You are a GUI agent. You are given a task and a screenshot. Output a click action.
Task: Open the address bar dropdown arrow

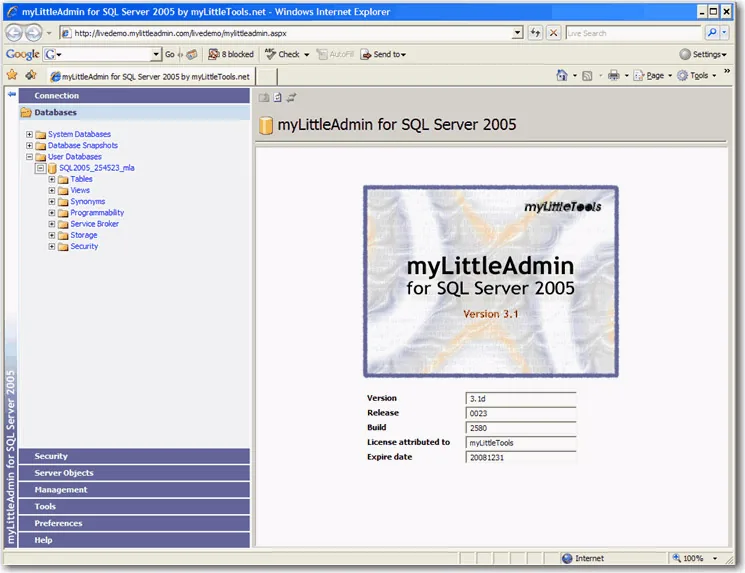coord(517,33)
